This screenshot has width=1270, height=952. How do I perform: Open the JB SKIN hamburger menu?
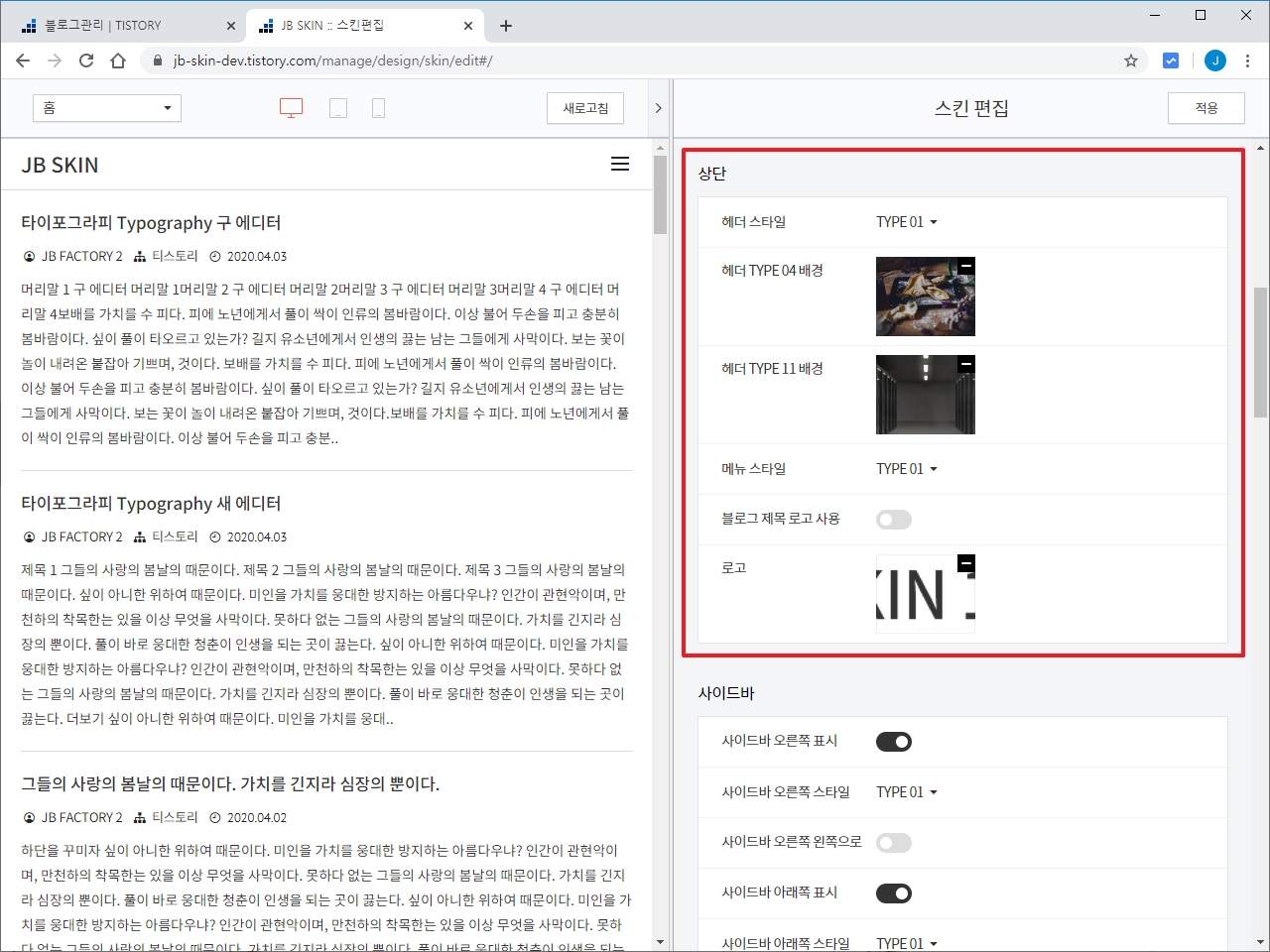tap(620, 164)
